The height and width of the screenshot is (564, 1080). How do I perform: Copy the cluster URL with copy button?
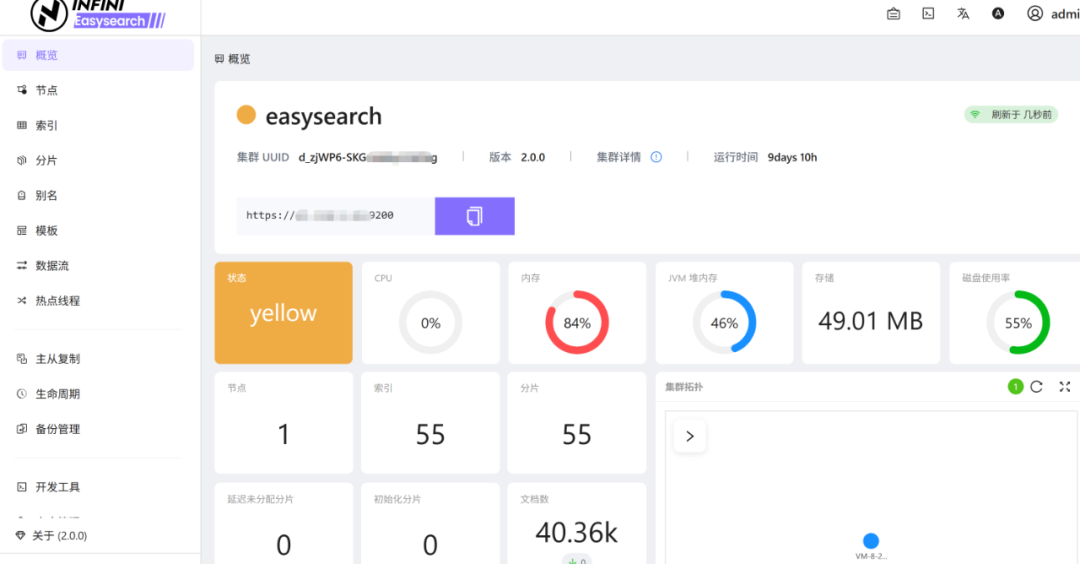coord(475,216)
